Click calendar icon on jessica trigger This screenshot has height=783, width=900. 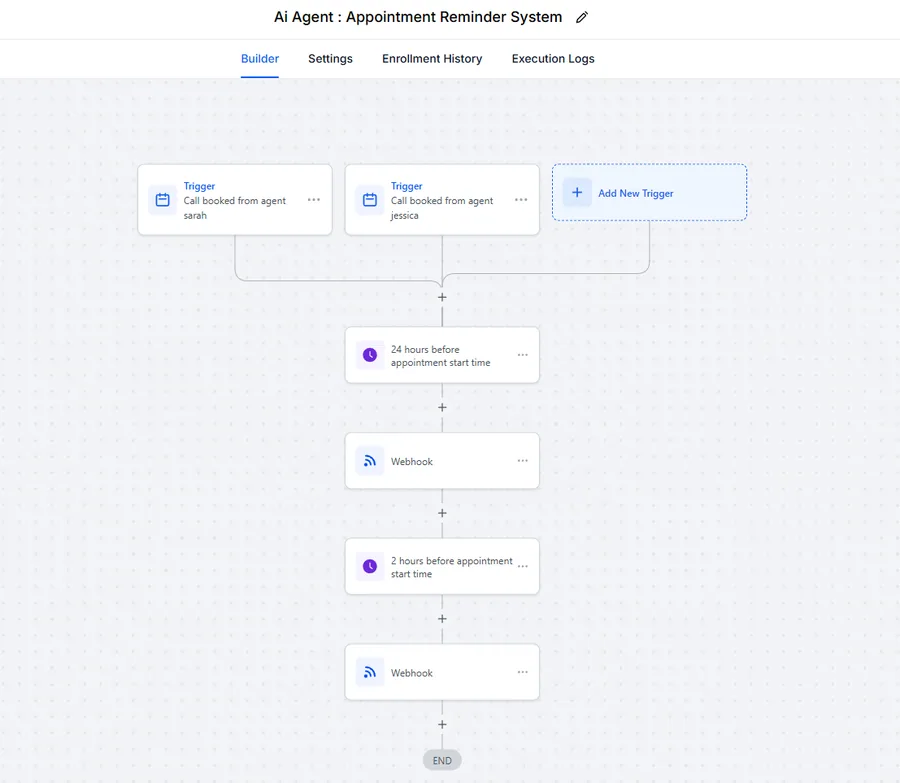370,200
